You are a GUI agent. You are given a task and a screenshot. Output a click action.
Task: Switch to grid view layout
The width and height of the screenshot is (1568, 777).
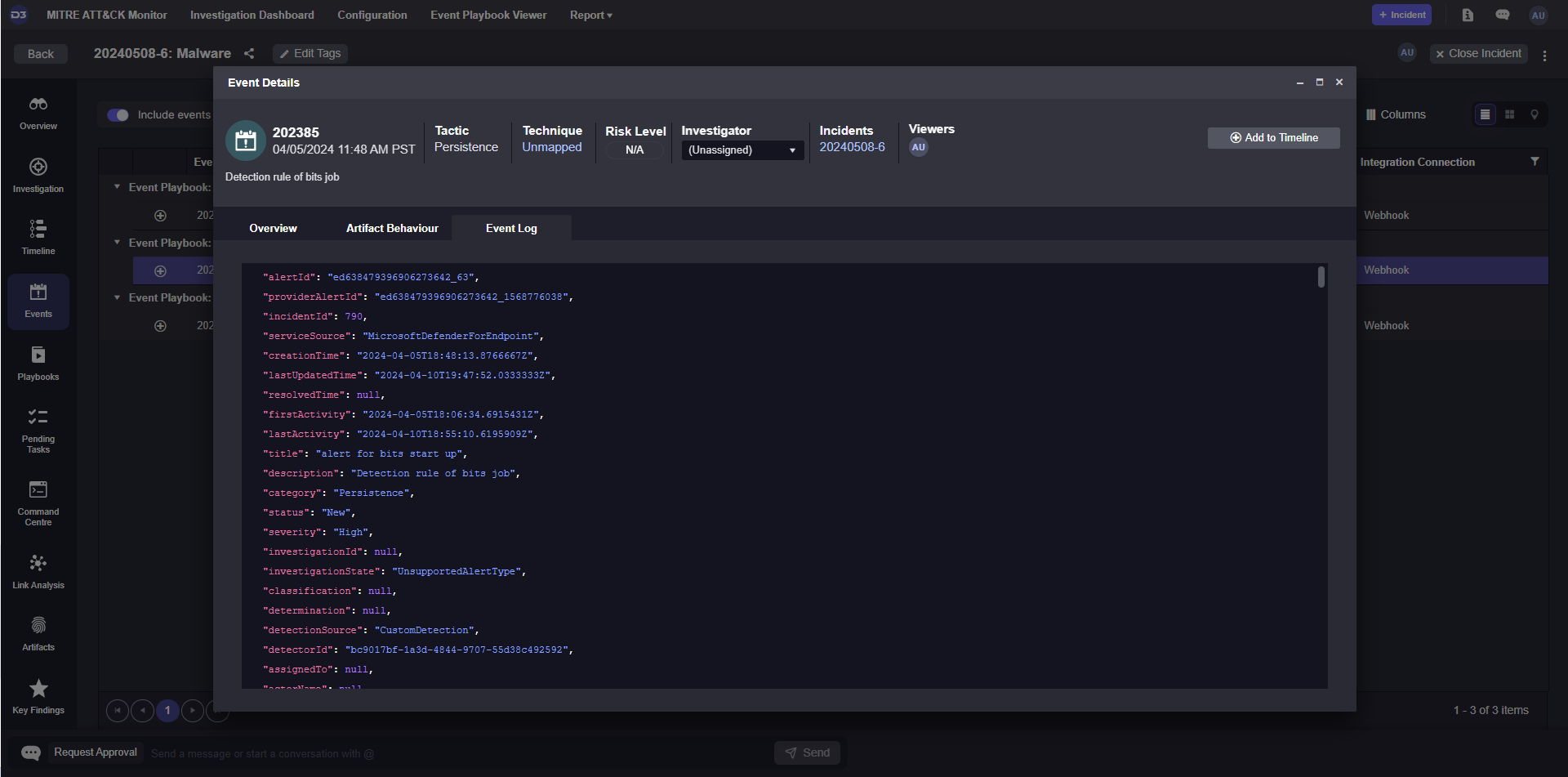[1510, 114]
